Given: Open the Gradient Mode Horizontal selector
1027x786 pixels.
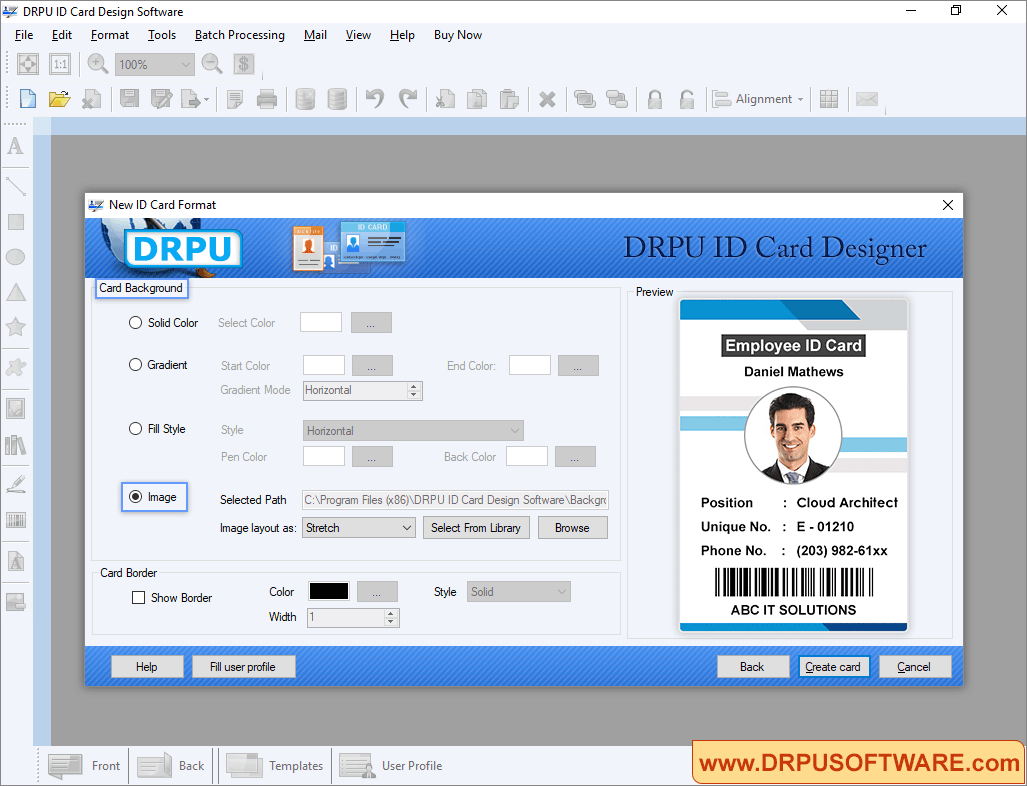Looking at the screenshot, I should pos(363,390).
